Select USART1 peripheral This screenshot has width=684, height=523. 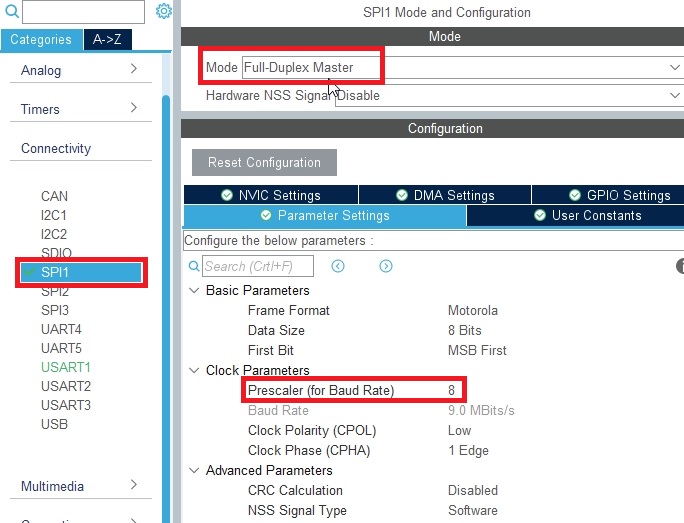(66, 367)
